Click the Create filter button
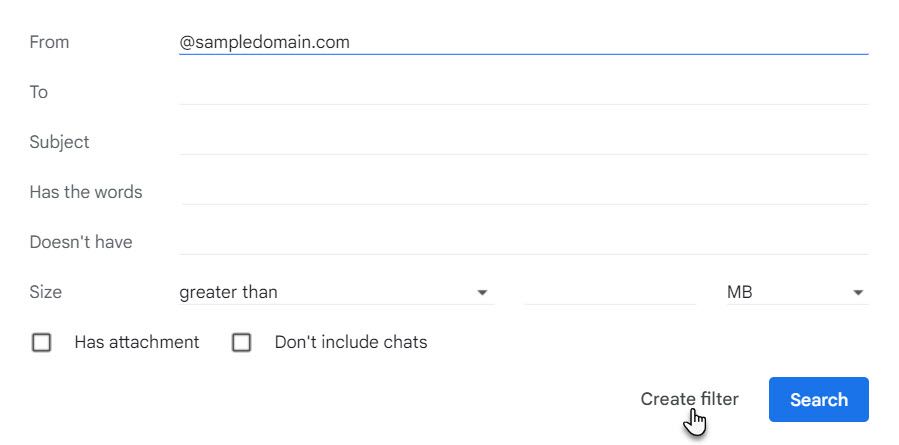The width and height of the screenshot is (899, 445). click(689, 400)
